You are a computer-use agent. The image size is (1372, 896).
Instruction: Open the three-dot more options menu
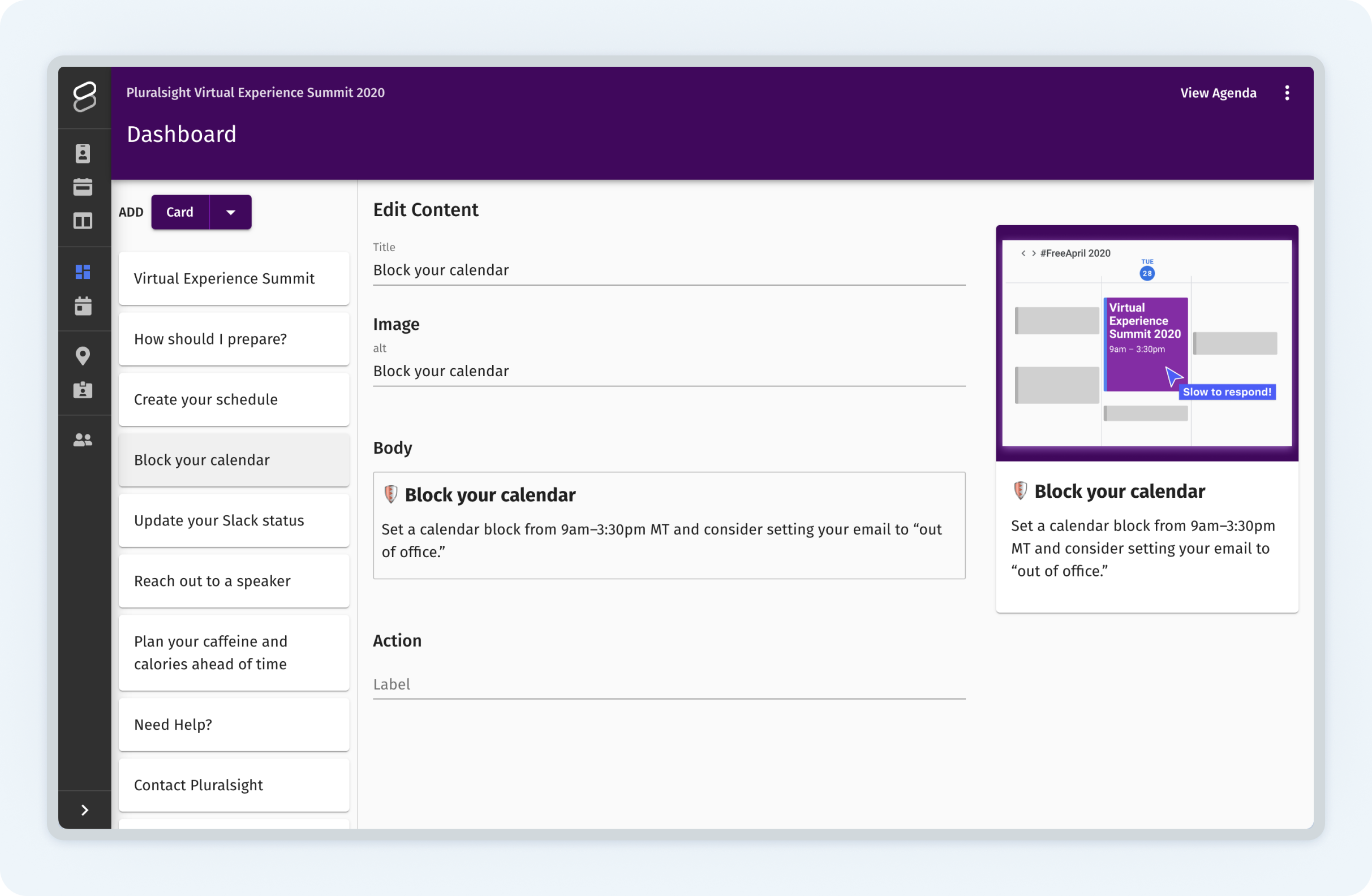click(x=1287, y=93)
